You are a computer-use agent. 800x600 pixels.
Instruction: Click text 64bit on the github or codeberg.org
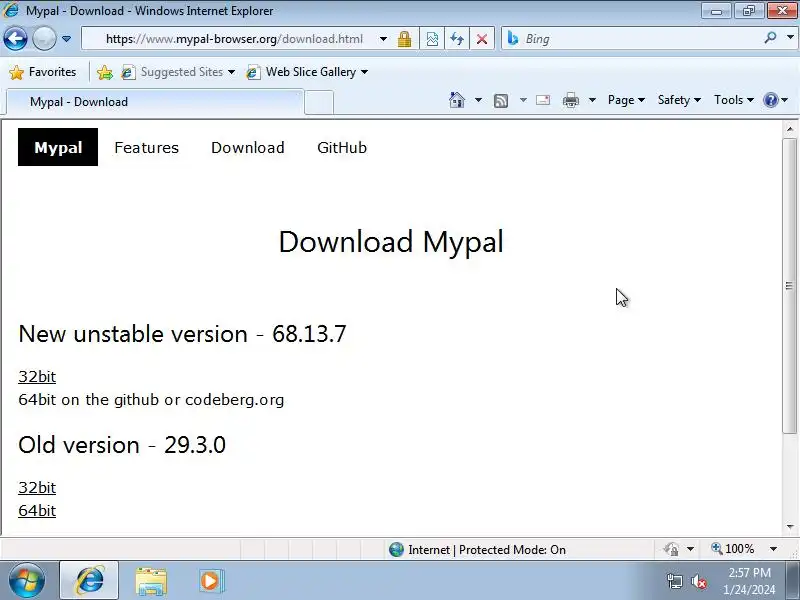(x=151, y=399)
